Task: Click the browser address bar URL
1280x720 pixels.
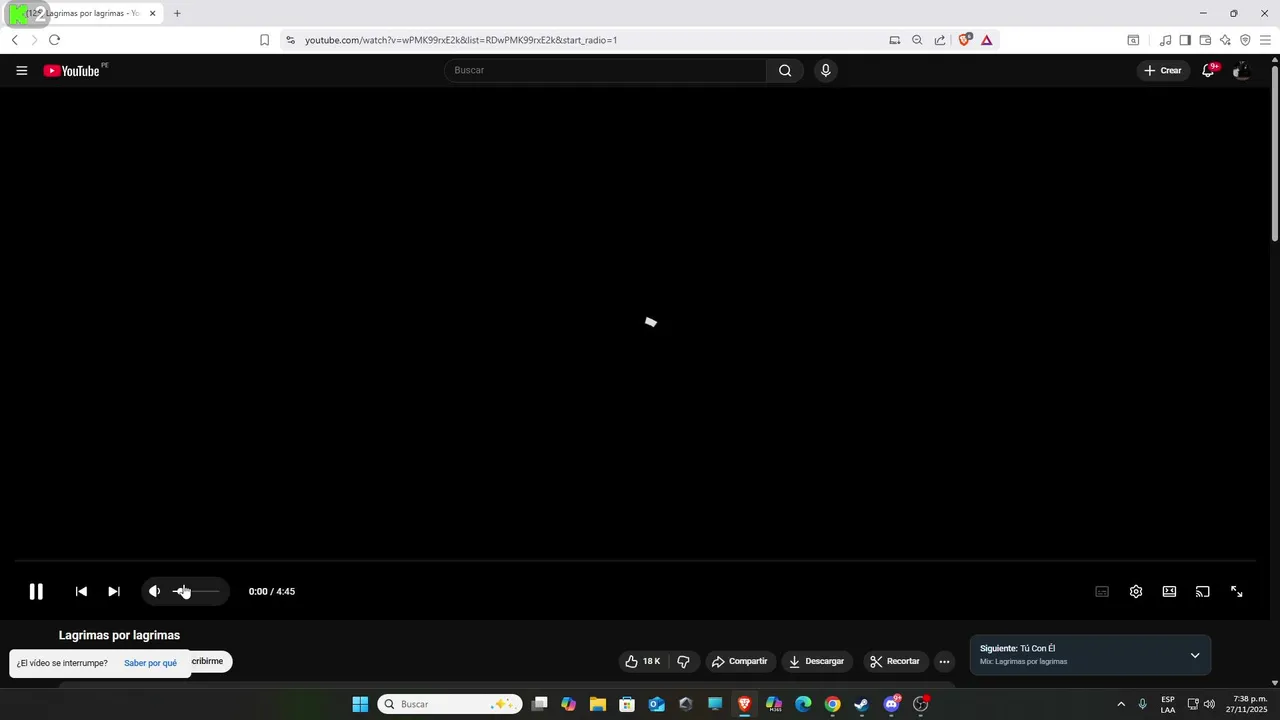Action: pyautogui.click(x=461, y=40)
